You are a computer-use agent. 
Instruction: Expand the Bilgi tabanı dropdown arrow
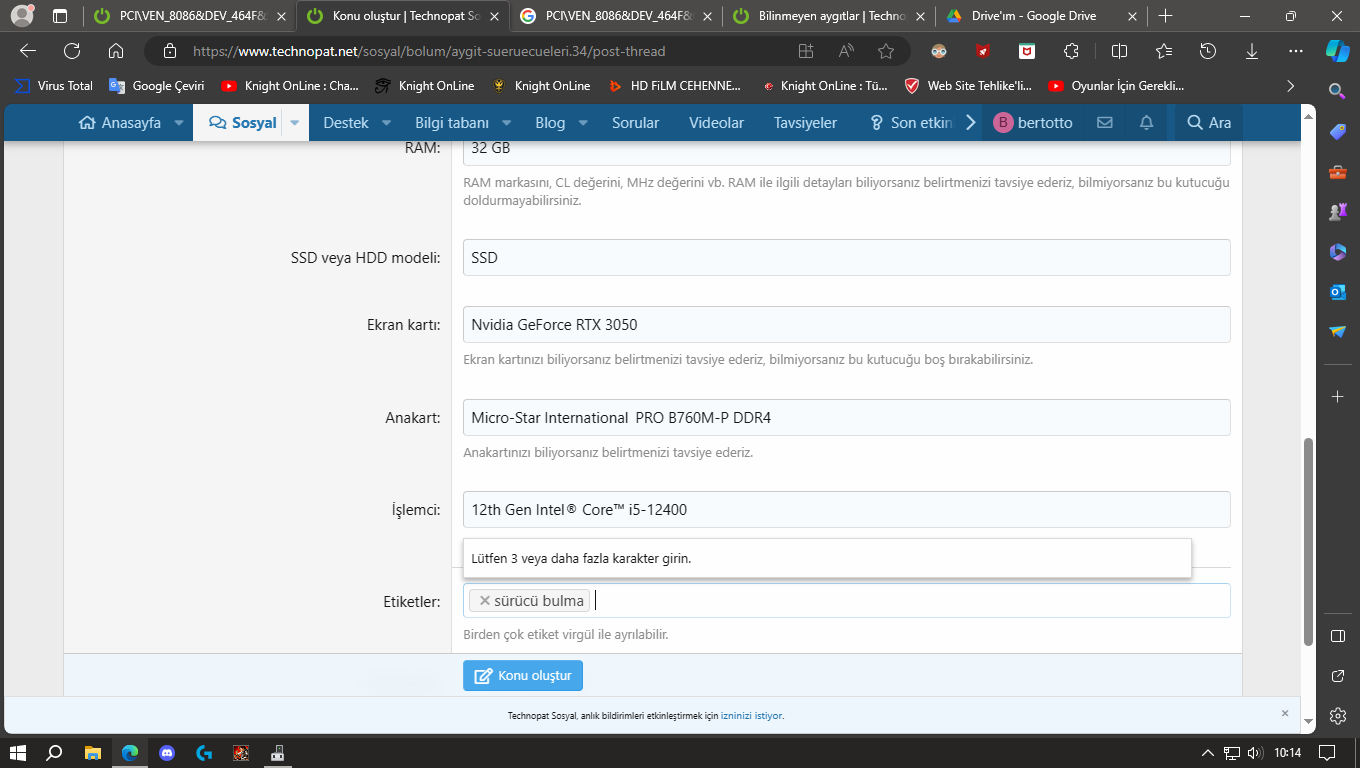[507, 123]
